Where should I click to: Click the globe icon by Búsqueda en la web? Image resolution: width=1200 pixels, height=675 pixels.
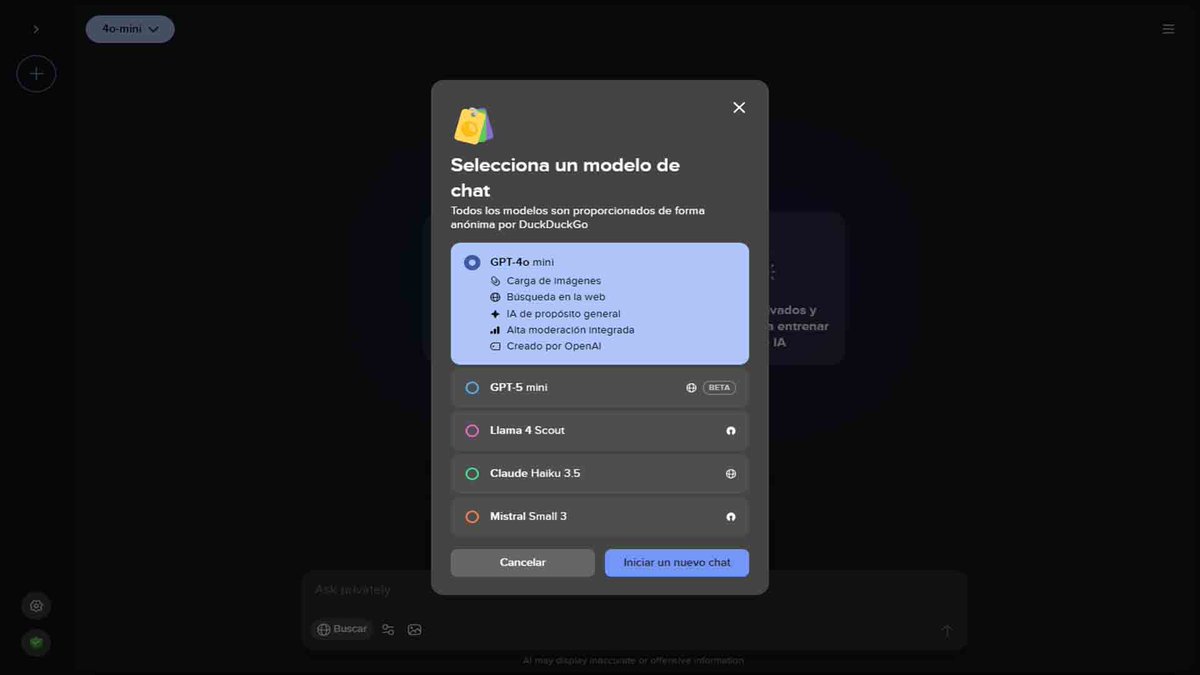click(x=495, y=297)
